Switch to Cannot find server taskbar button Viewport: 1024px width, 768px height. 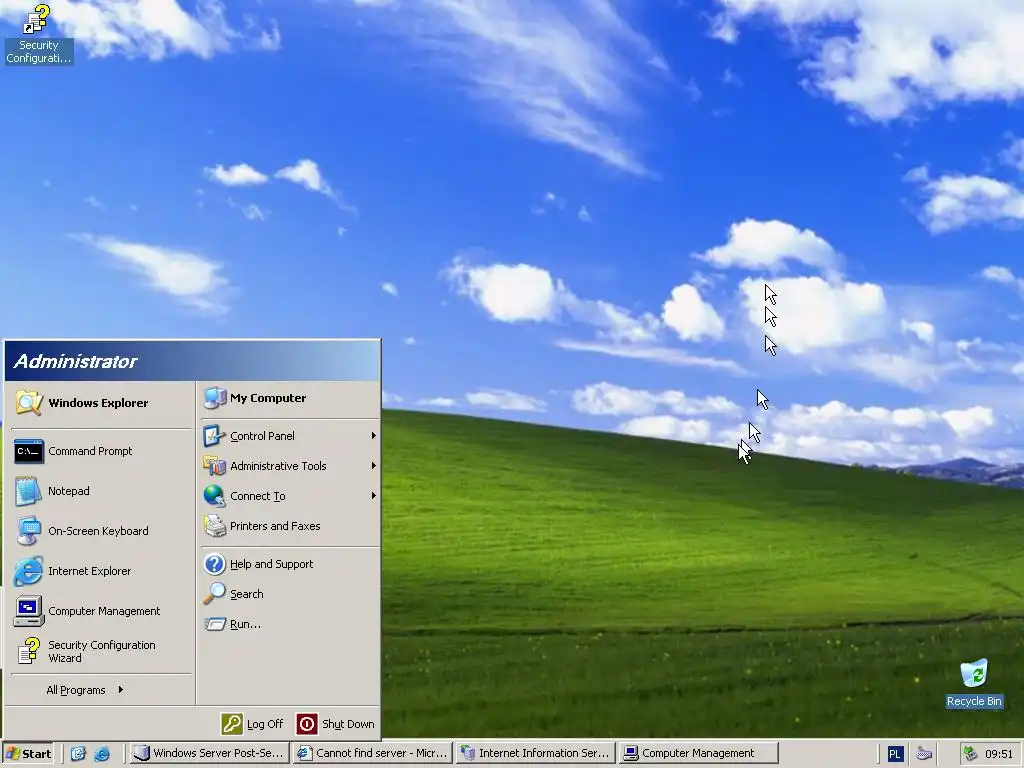click(x=372, y=754)
